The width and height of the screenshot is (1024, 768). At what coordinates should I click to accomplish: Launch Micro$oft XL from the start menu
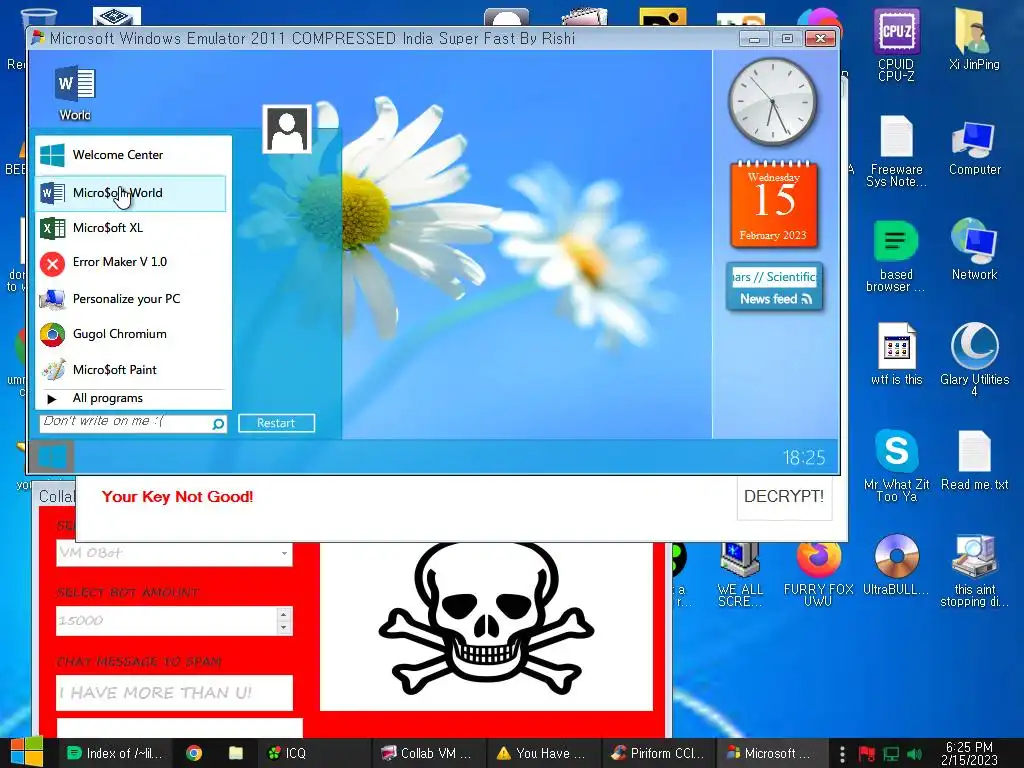click(x=133, y=228)
